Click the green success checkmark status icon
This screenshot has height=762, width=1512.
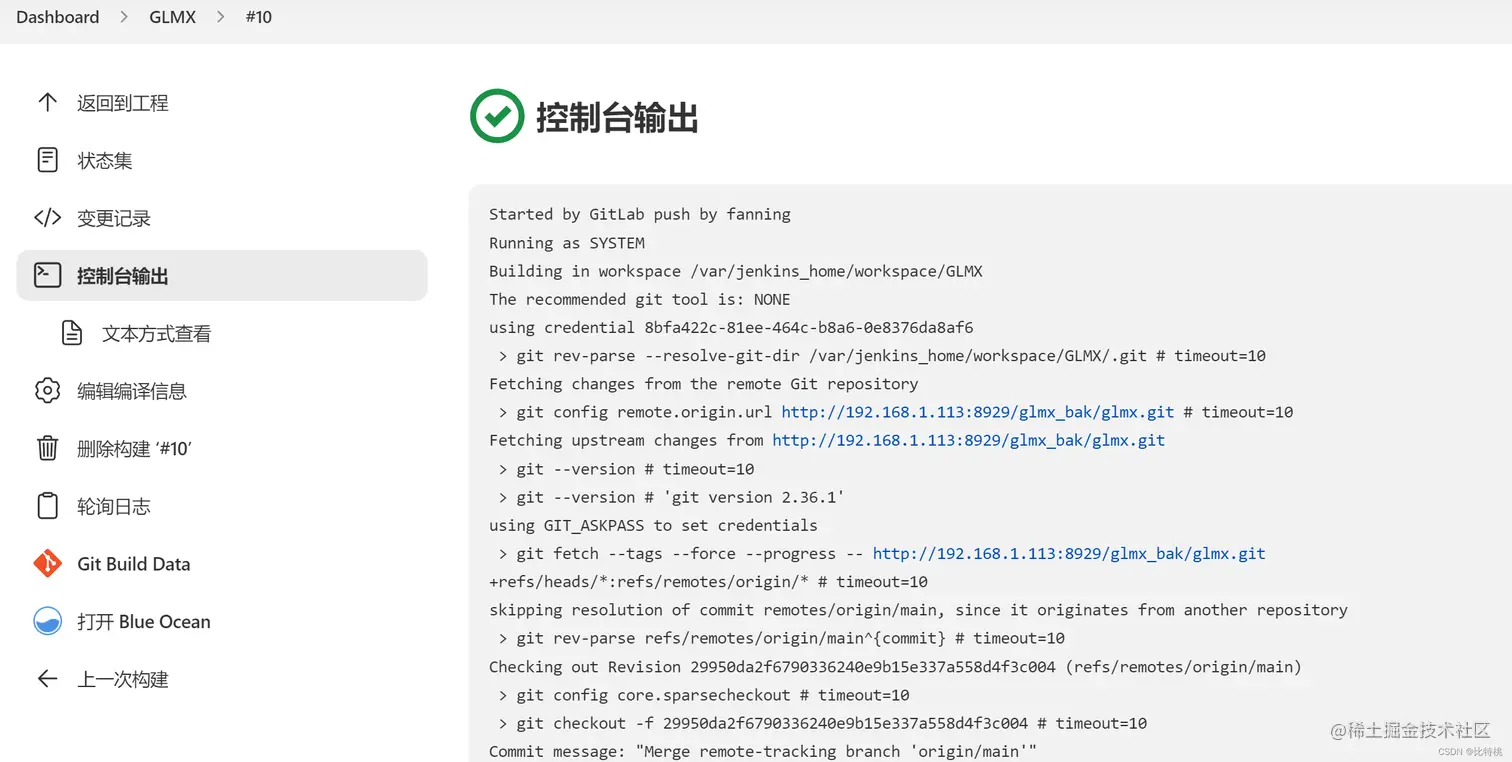497,116
